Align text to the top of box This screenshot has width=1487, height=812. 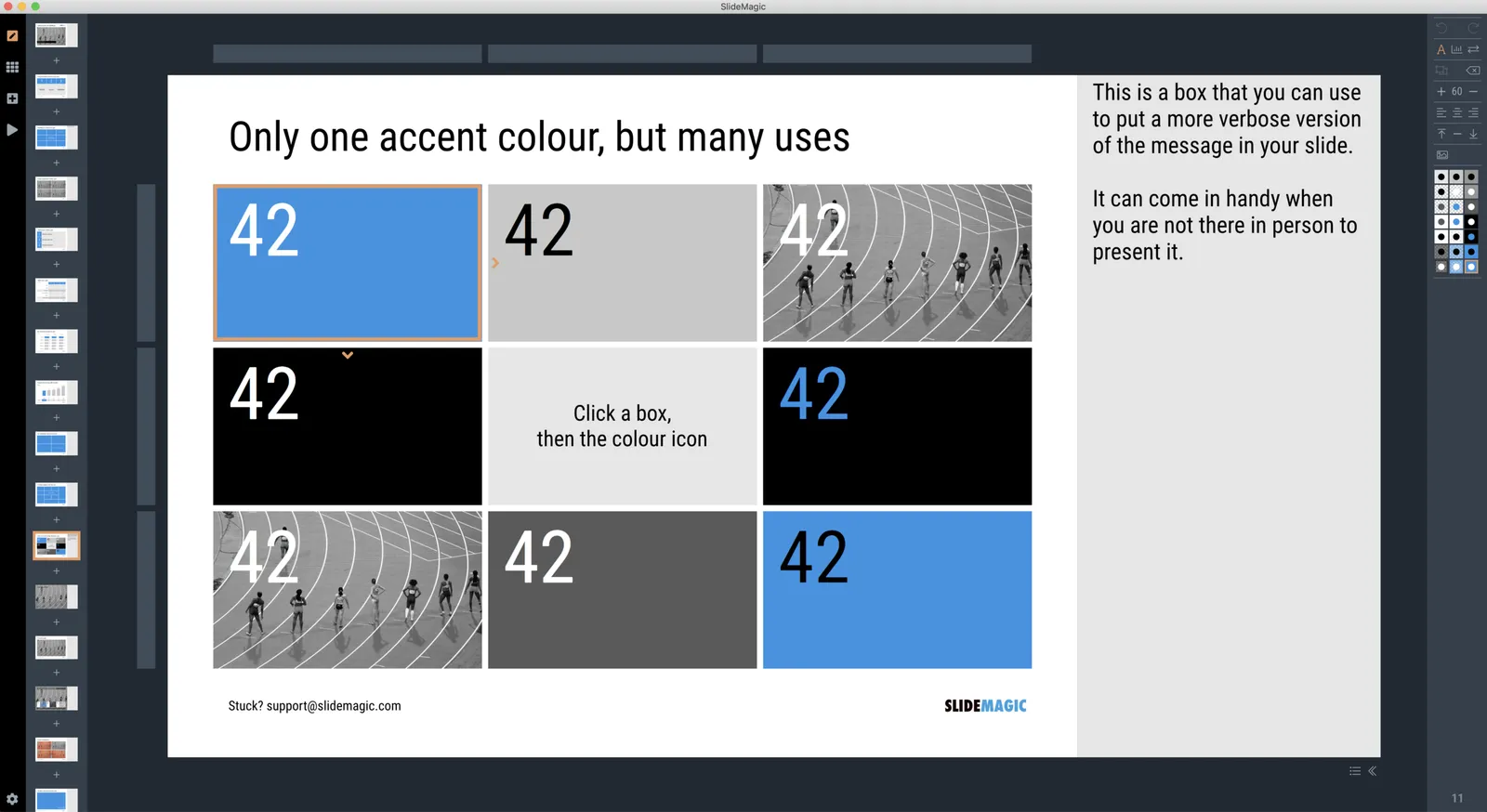pos(1441,134)
